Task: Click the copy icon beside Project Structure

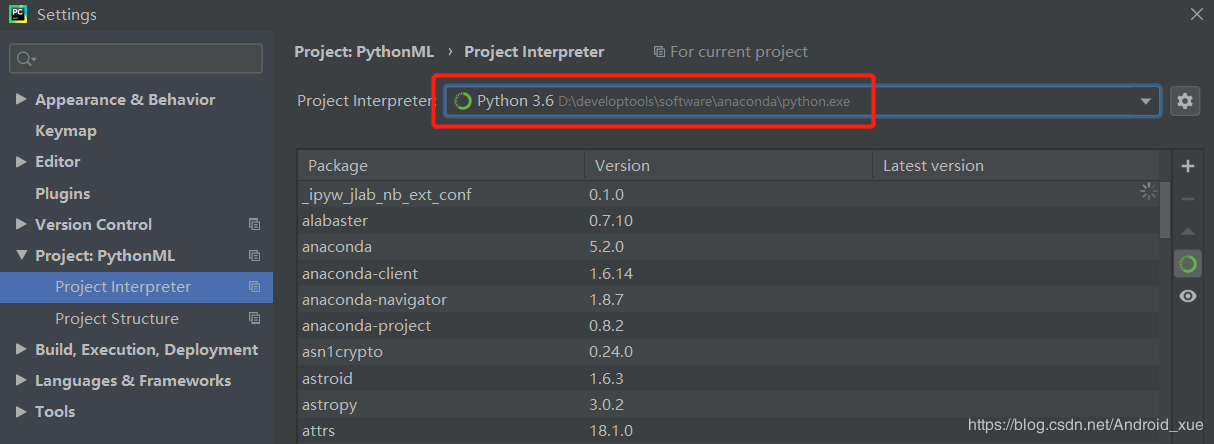Action: [254, 319]
